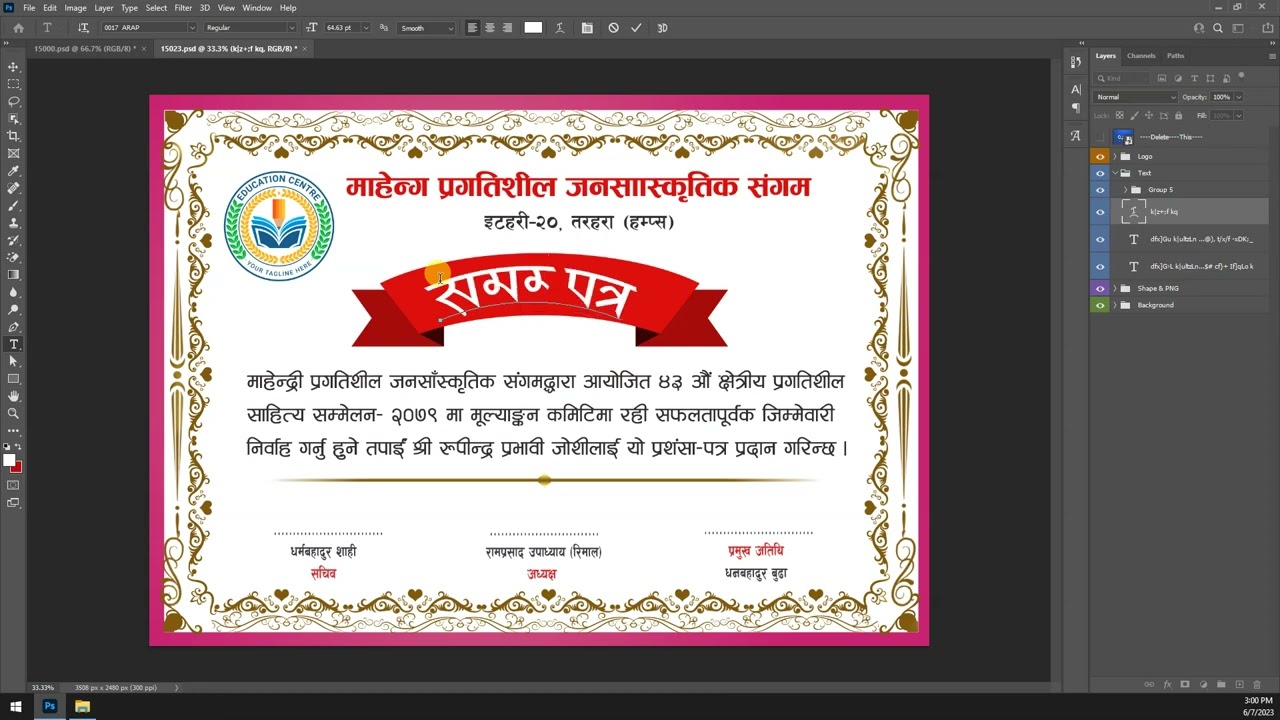Screen dimensions: 1280x720
Task: Select the Clone Stamp tool
Action: (13, 223)
